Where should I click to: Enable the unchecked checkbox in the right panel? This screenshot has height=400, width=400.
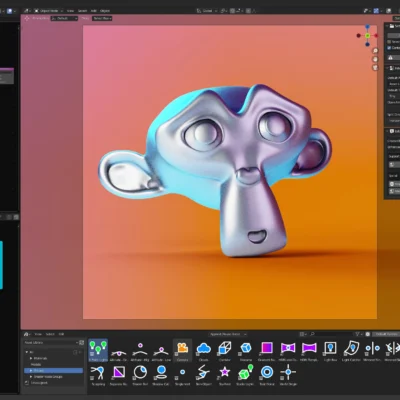pyautogui.click(x=389, y=42)
